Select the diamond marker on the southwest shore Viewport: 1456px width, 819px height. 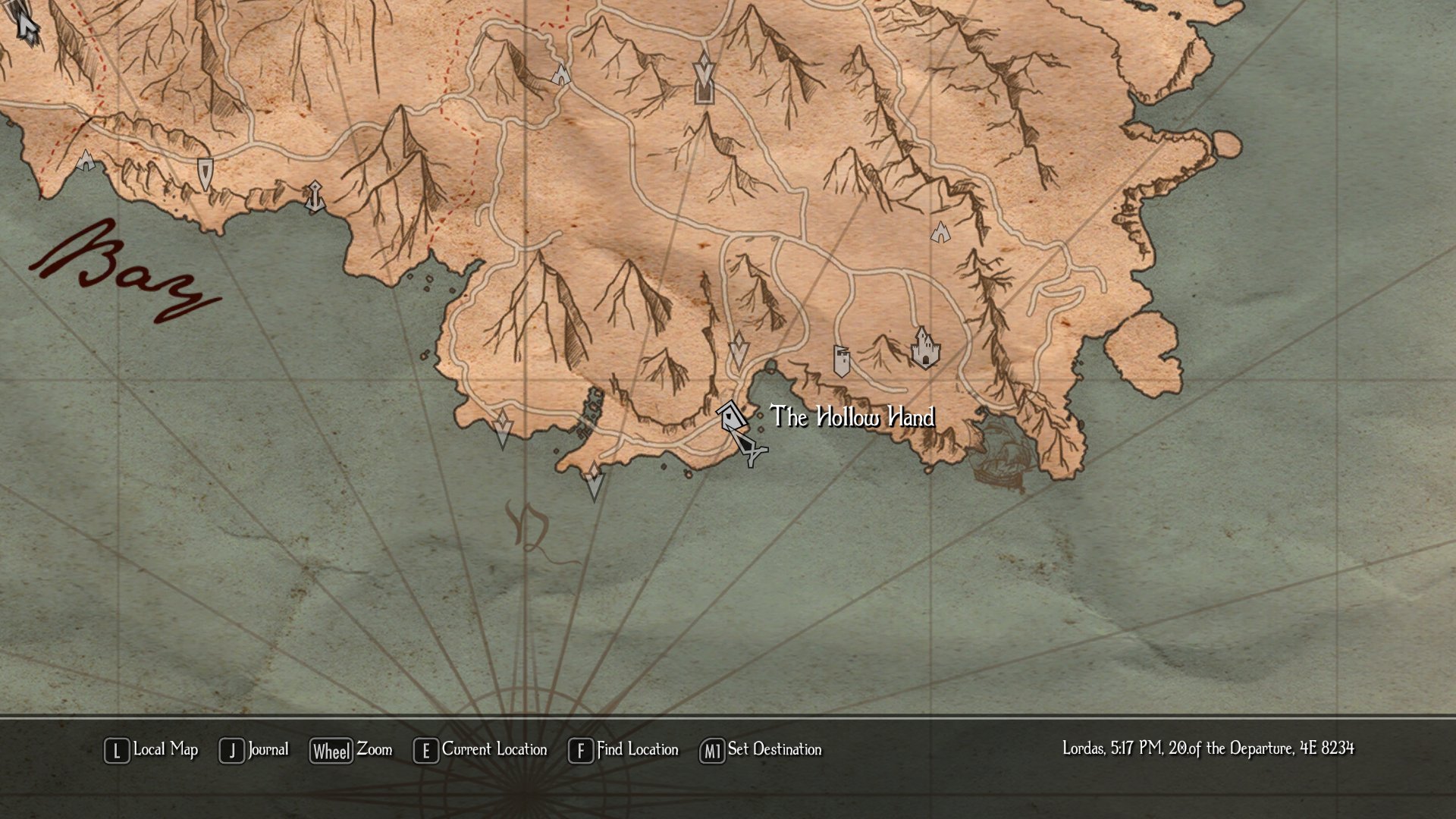click(x=502, y=428)
